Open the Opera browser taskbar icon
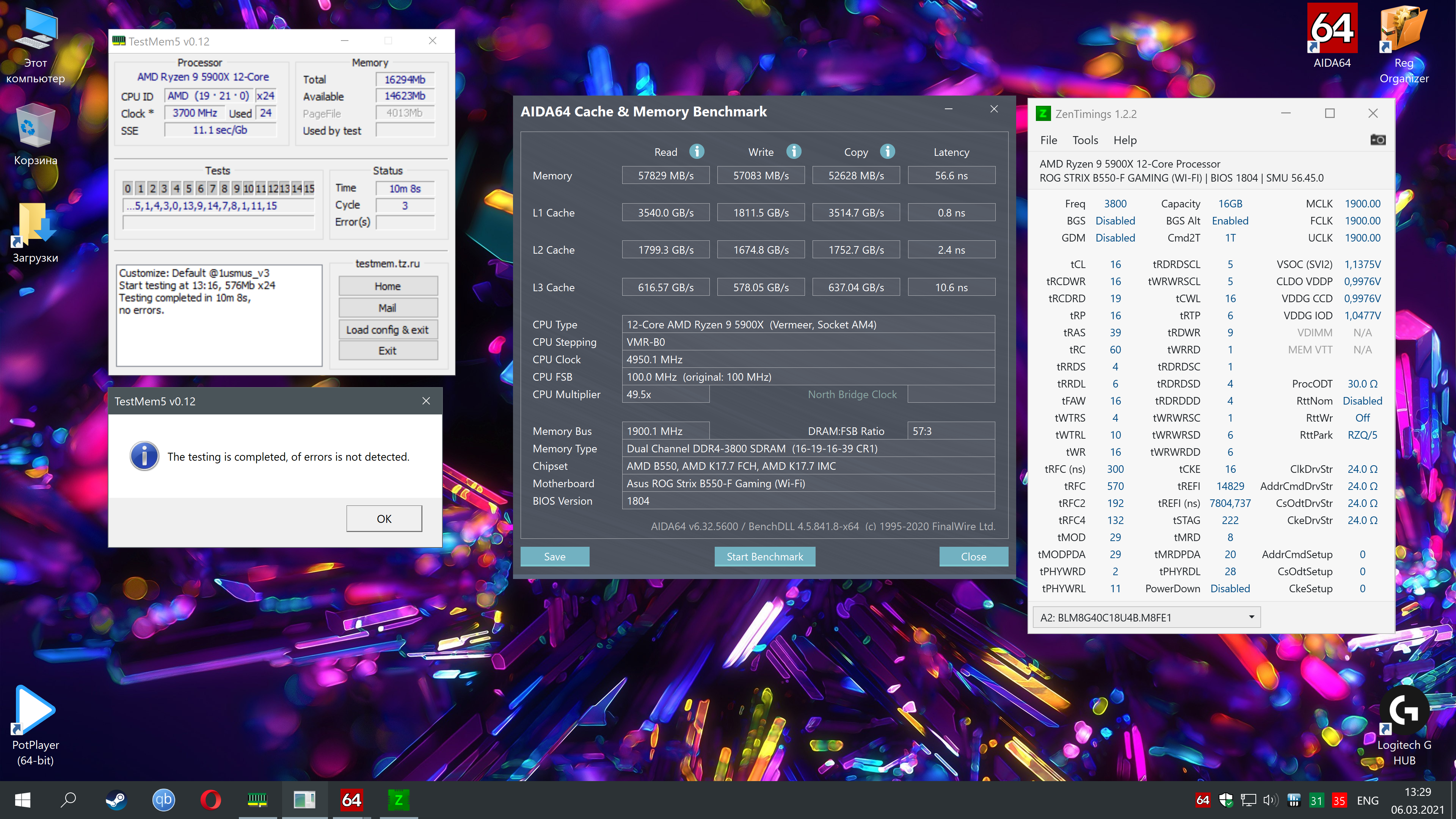Viewport: 1456px width, 819px height. click(210, 800)
